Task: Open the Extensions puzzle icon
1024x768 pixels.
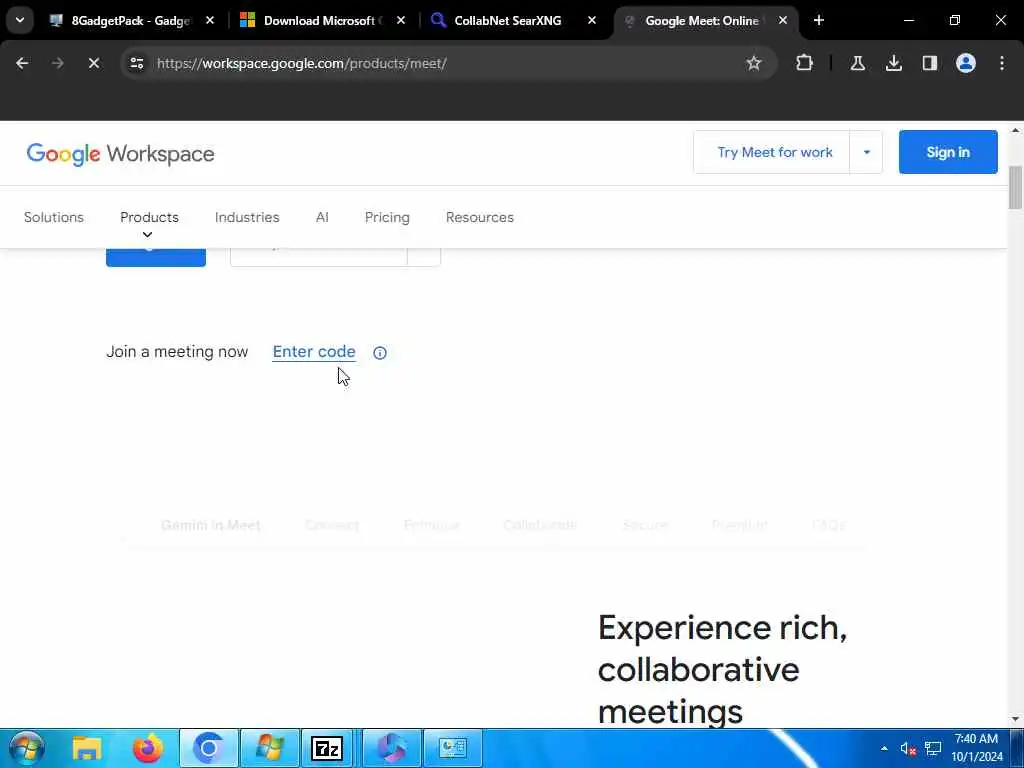Action: pos(805,63)
